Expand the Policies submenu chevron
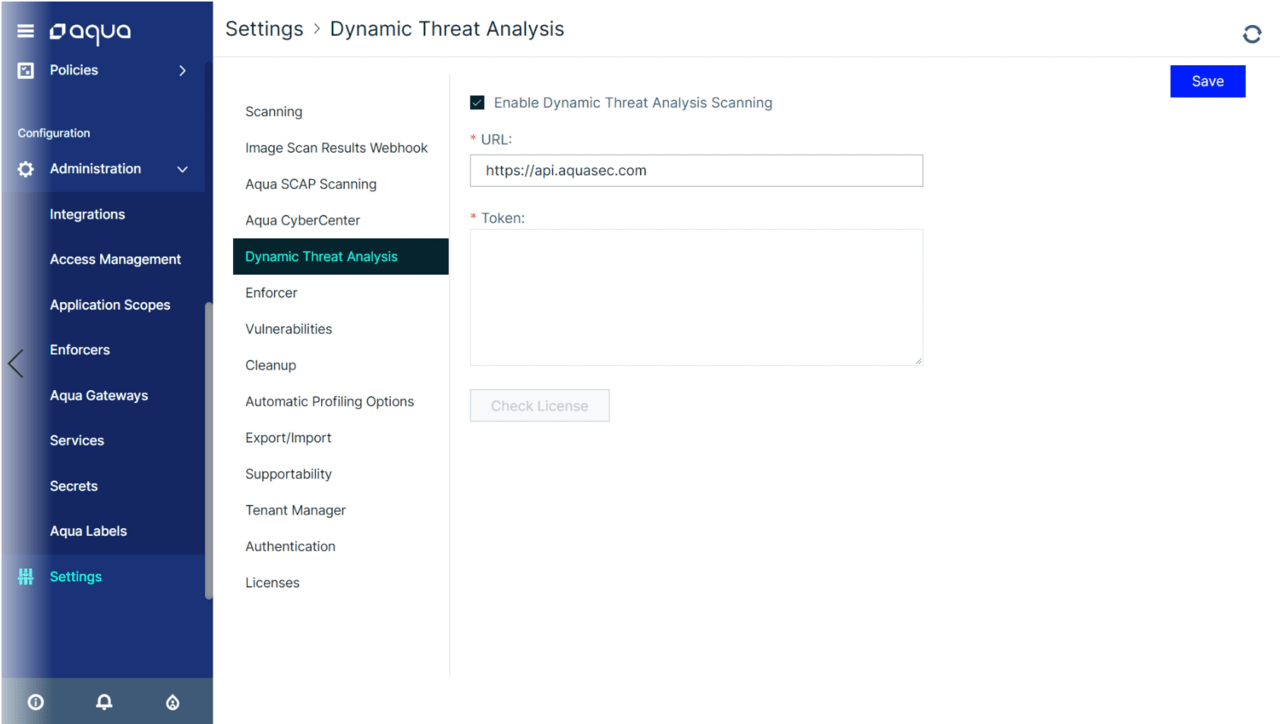Screen dimensions: 1280x724 (182, 70)
